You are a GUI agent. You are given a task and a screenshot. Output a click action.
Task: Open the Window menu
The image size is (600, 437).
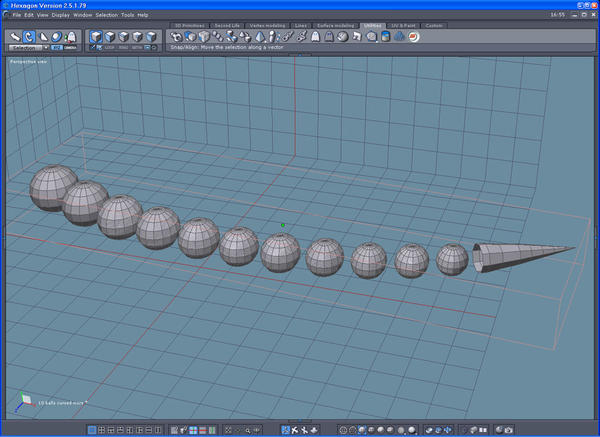click(x=83, y=15)
